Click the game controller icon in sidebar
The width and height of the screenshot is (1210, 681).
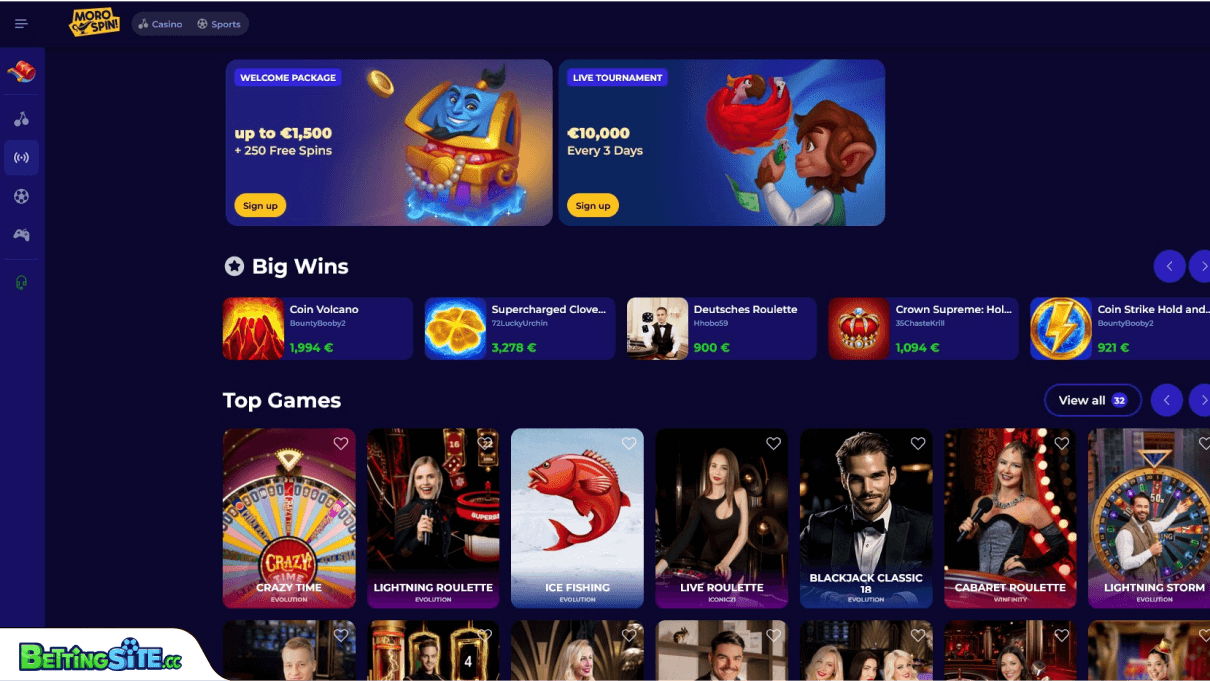tap(21, 235)
